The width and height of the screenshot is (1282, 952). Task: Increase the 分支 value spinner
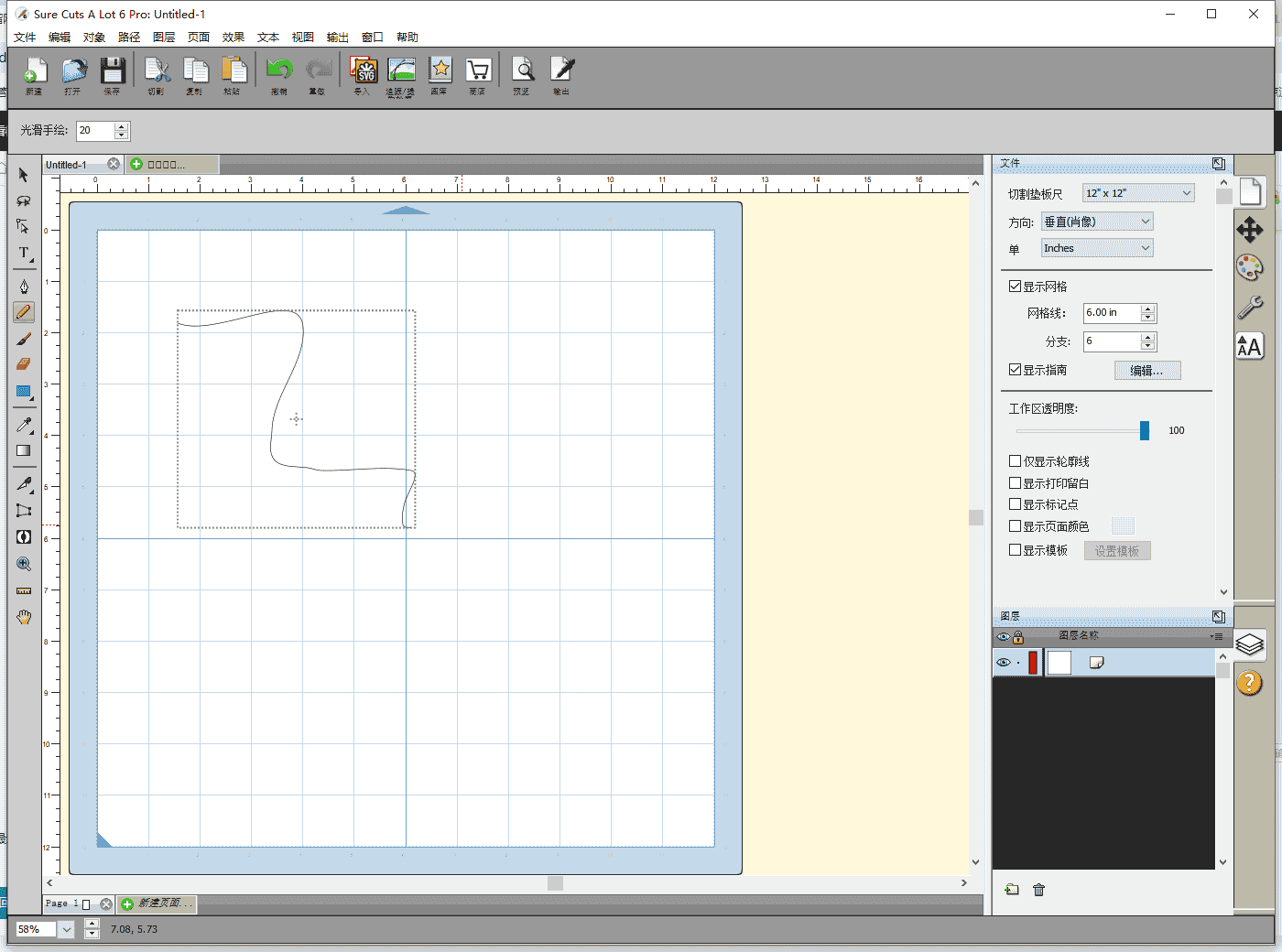[1148, 337]
